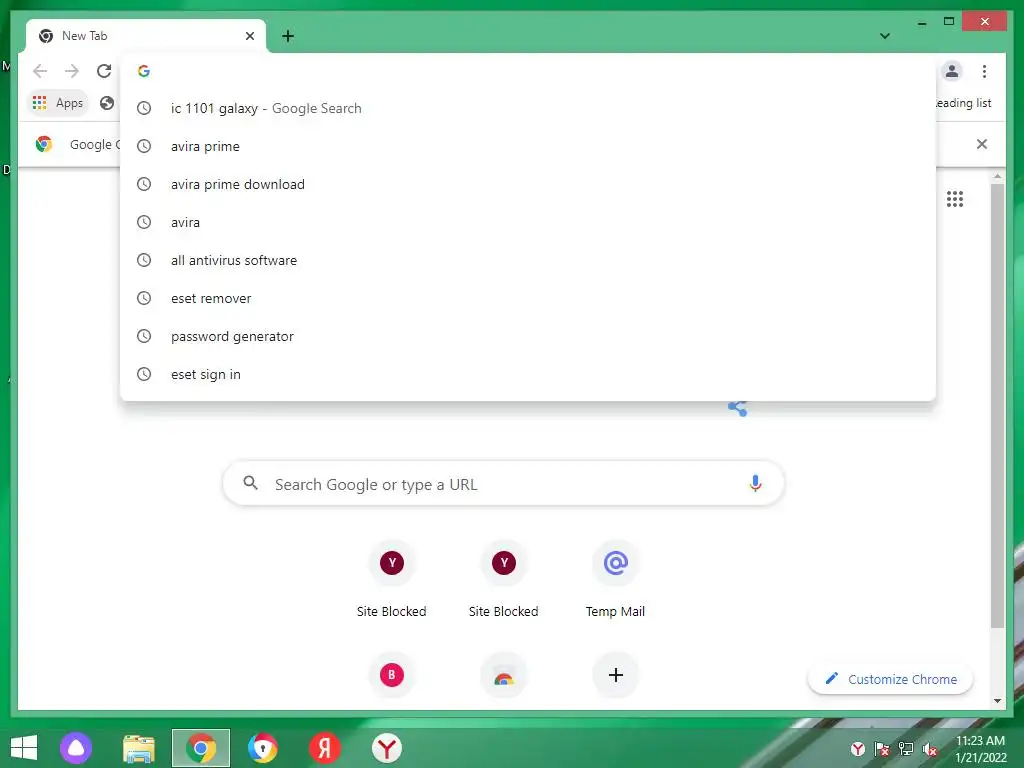Choose the all antivirus software suggestion

tap(528, 260)
